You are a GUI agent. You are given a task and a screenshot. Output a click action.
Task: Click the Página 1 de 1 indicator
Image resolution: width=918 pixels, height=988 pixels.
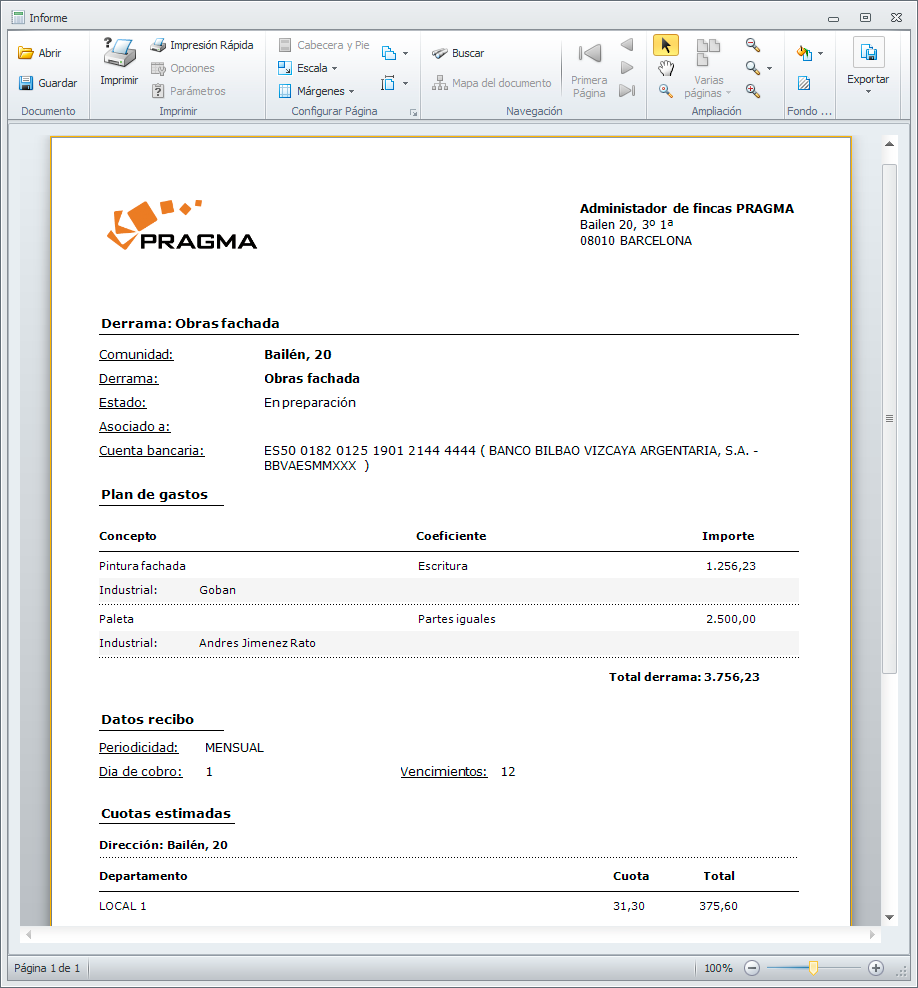coord(47,968)
